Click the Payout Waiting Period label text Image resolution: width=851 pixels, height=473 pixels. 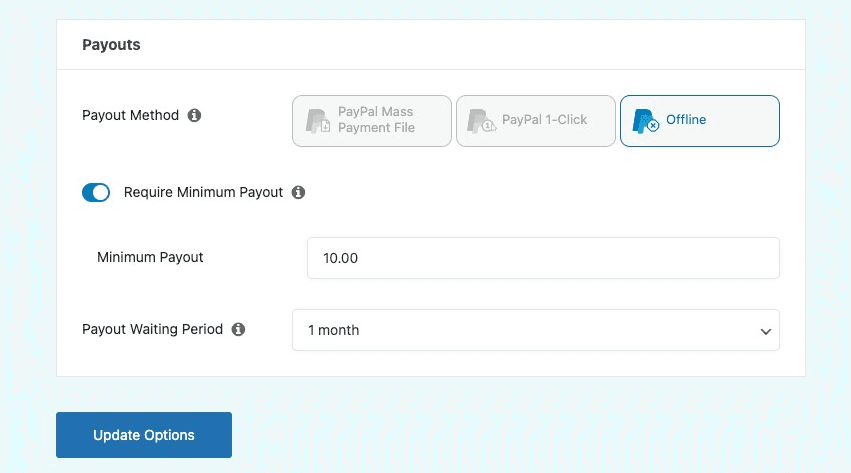(152, 329)
